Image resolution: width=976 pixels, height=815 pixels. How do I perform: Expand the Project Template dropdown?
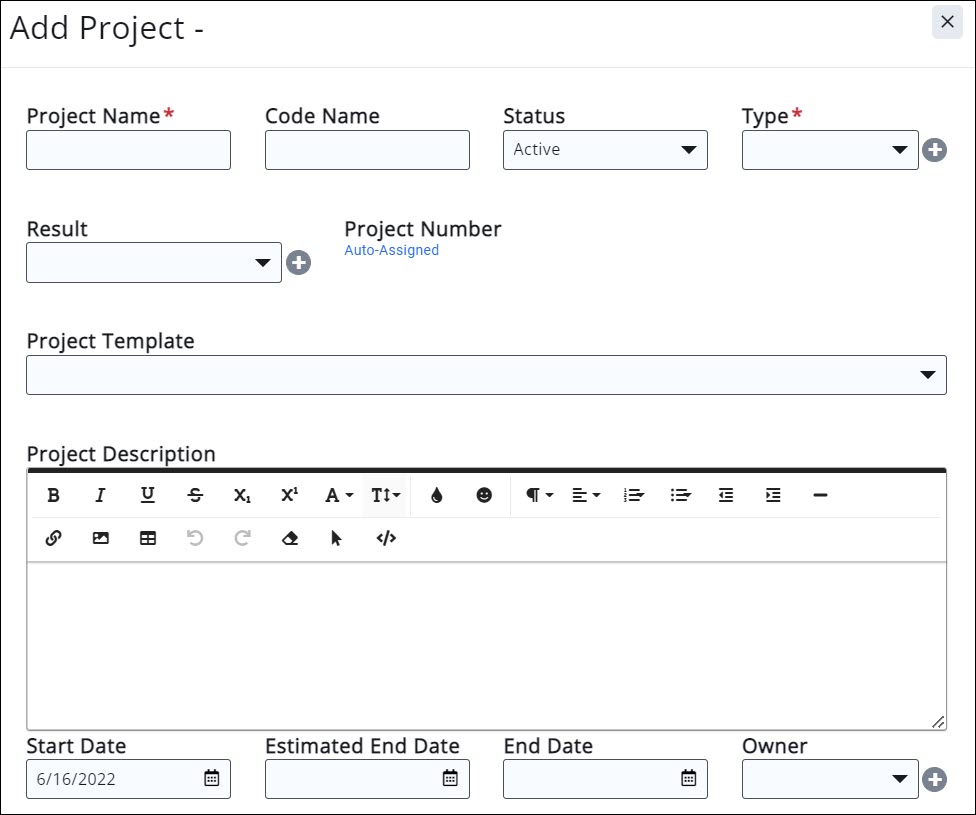click(x=486, y=375)
